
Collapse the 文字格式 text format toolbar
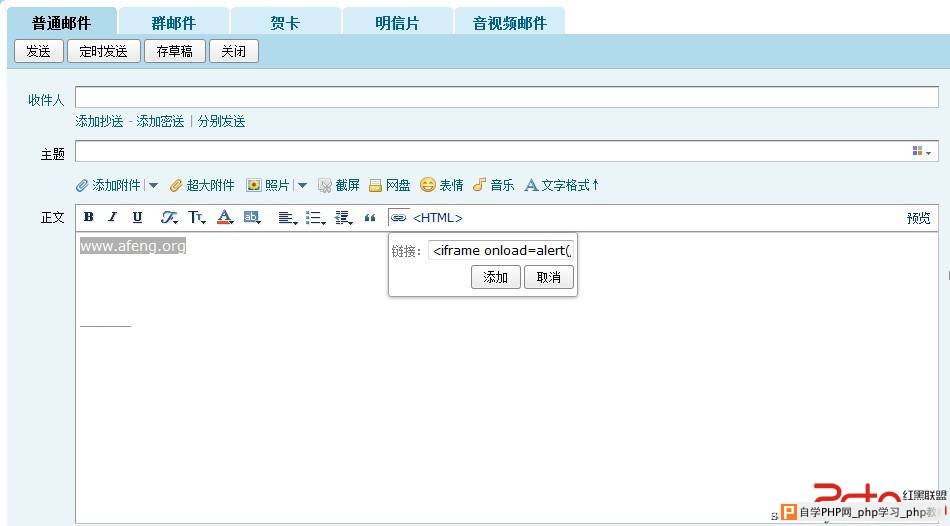pyautogui.click(x=562, y=185)
